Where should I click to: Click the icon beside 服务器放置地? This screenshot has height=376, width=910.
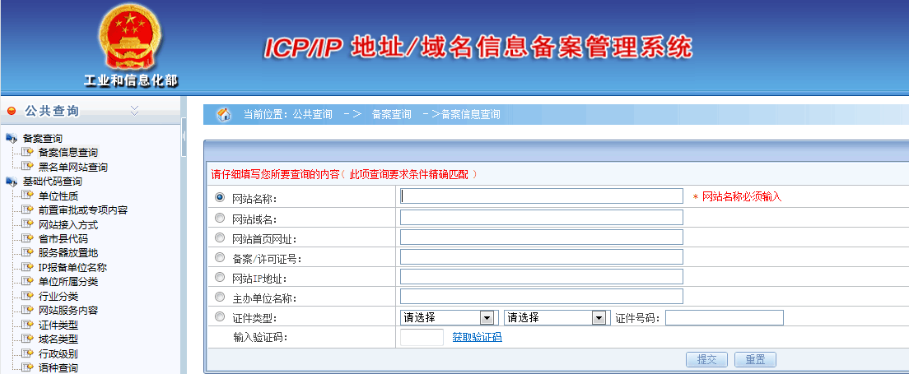(27, 252)
